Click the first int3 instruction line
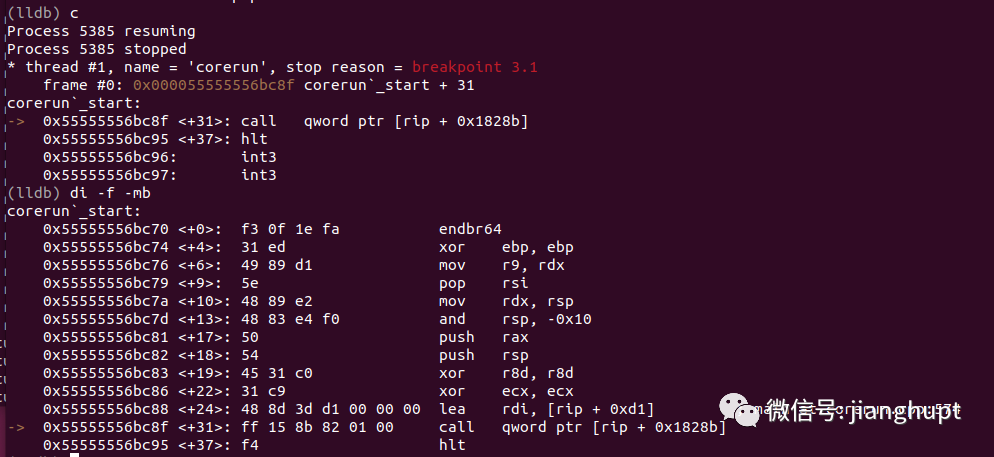 (160, 157)
